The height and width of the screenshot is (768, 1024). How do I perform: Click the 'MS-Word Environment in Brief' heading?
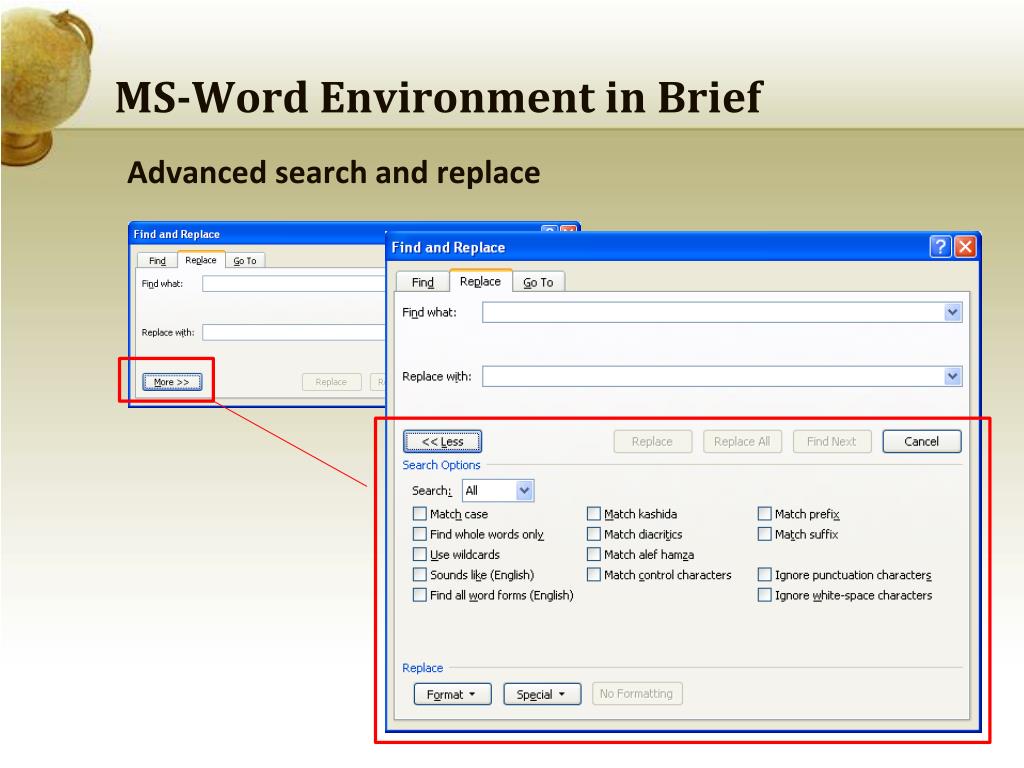[439, 98]
